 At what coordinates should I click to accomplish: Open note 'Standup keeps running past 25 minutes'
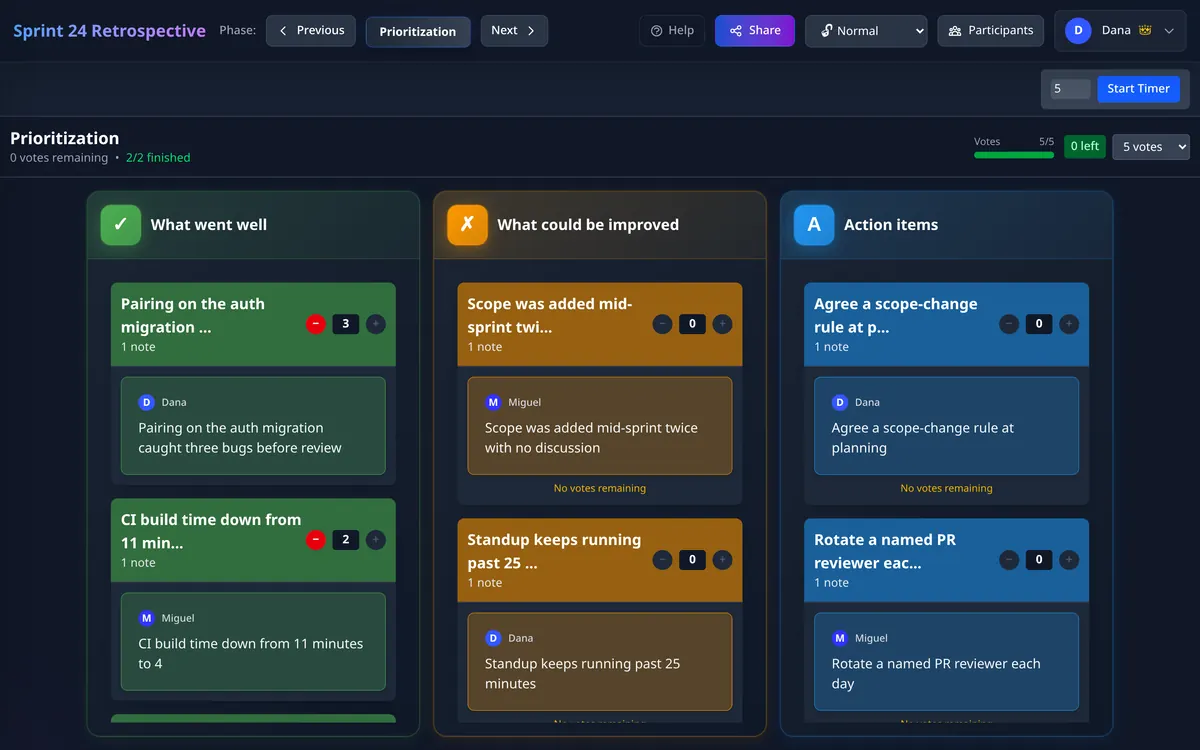(600, 662)
